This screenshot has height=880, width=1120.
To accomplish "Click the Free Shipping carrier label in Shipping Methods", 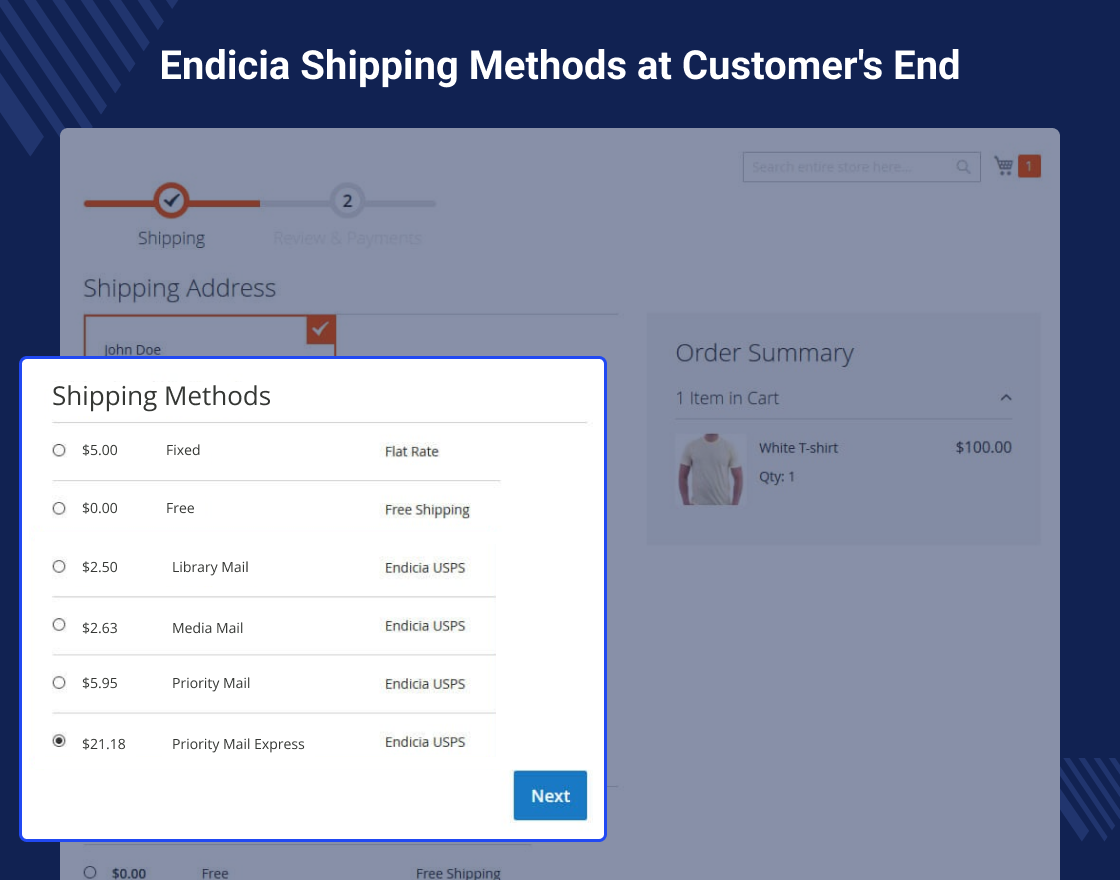I will pos(427,510).
